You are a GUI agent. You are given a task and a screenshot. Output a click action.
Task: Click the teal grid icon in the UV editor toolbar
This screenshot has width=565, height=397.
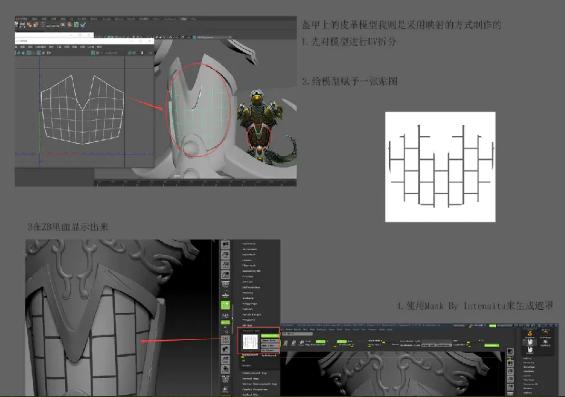point(29,53)
